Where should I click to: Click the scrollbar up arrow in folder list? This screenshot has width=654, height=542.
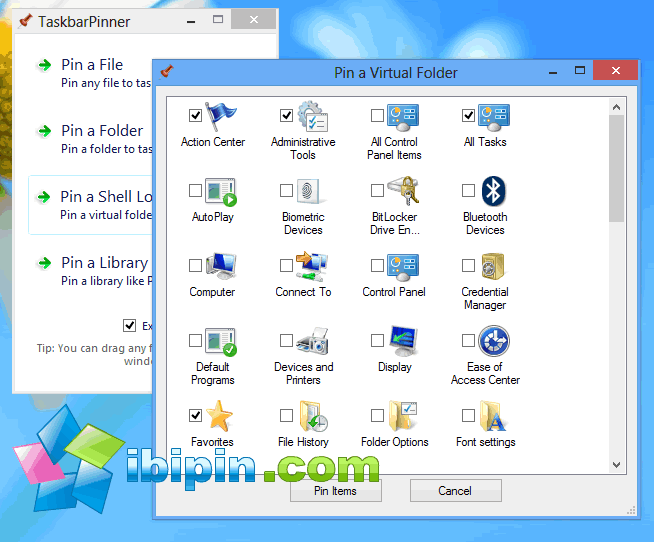616,107
